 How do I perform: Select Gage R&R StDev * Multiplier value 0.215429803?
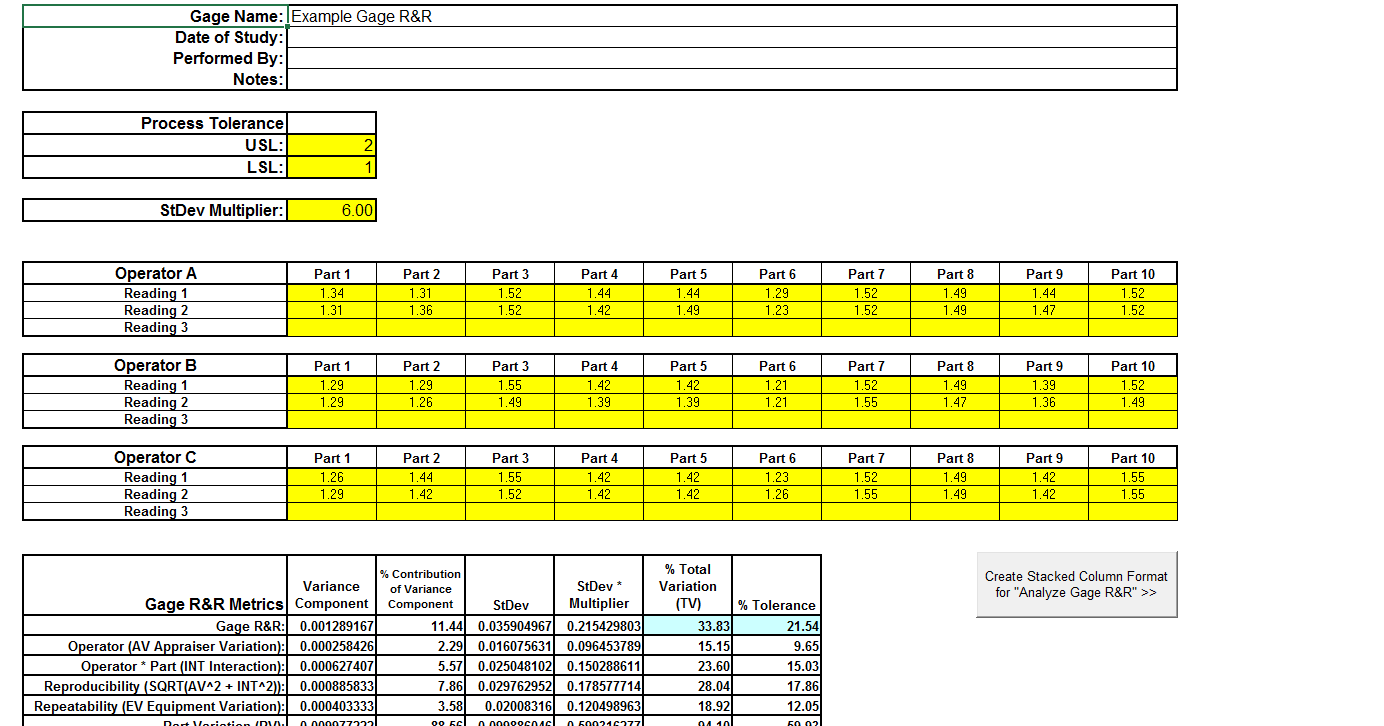[599, 626]
